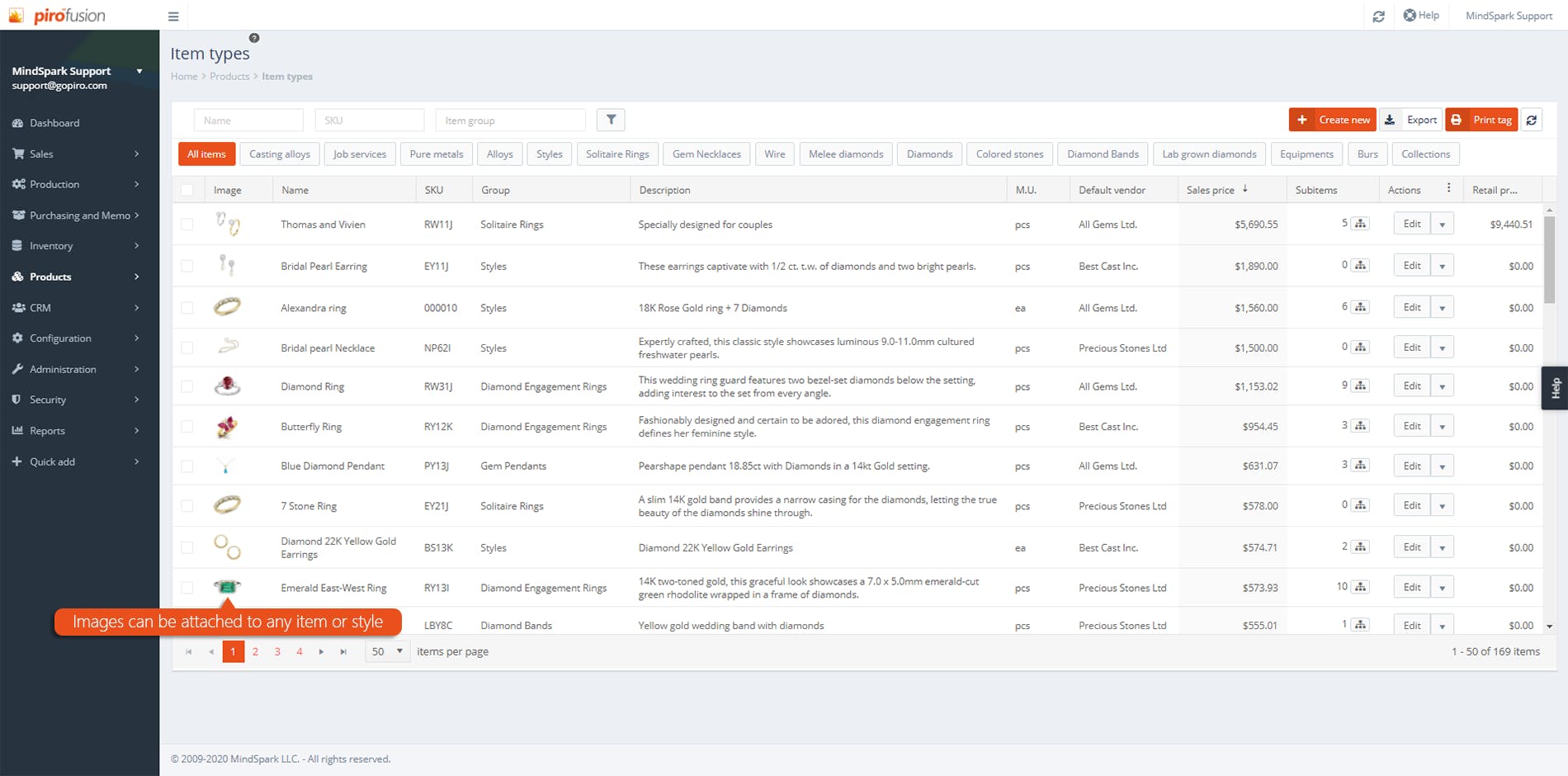The width and height of the screenshot is (1568, 776).
Task: Click the filter funnel icon
Action: [x=611, y=120]
